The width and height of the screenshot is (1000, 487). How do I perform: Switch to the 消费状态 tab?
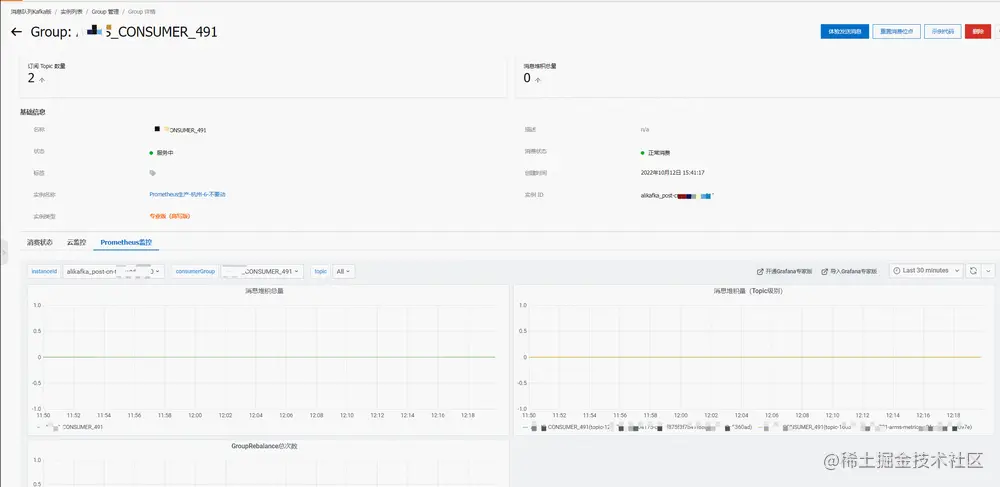(40, 242)
